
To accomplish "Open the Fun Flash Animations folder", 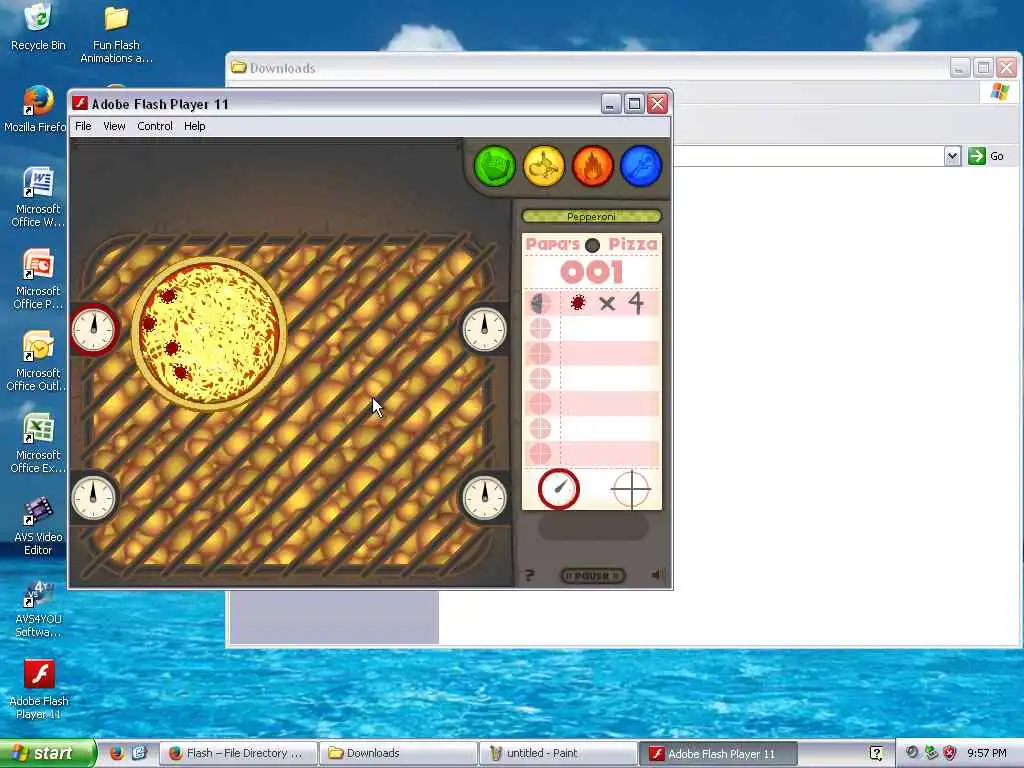I will tap(116, 34).
